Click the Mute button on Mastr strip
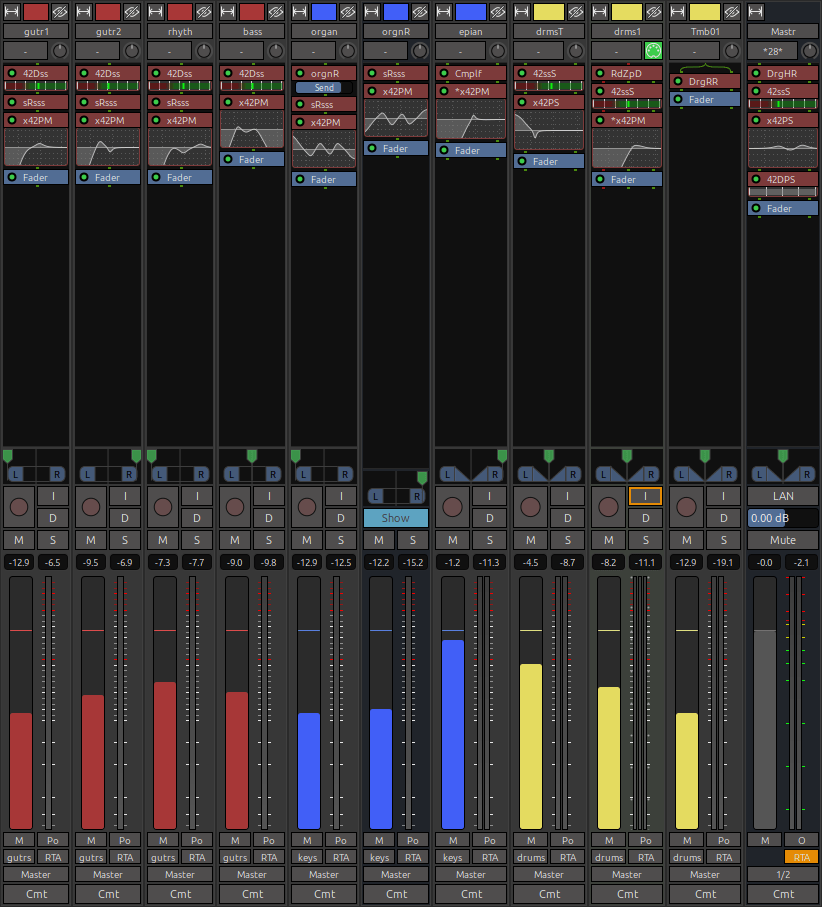 pyautogui.click(x=783, y=540)
